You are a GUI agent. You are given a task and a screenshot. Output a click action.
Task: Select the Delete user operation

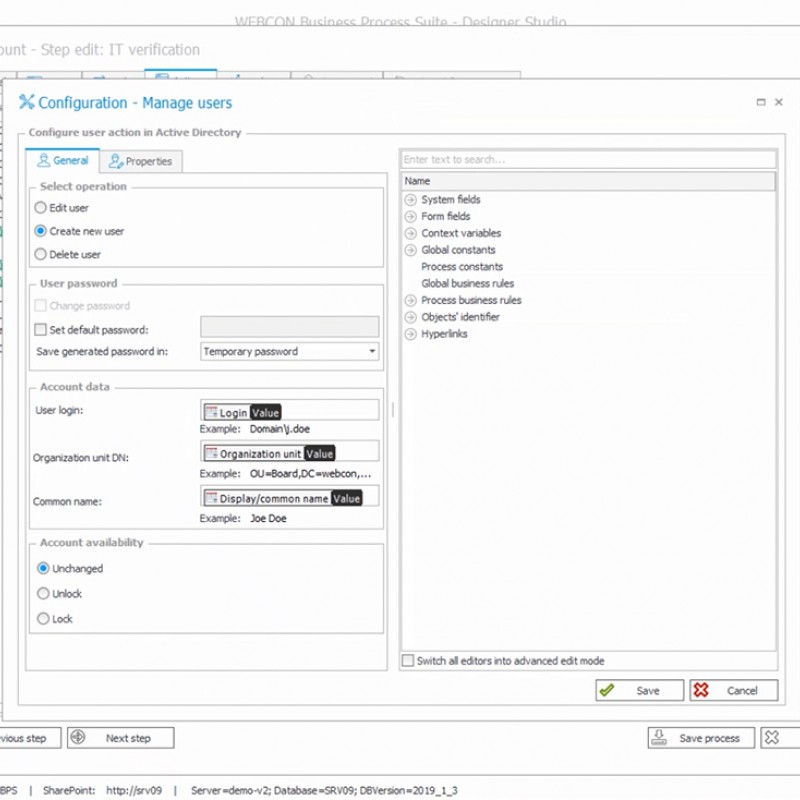click(41, 254)
